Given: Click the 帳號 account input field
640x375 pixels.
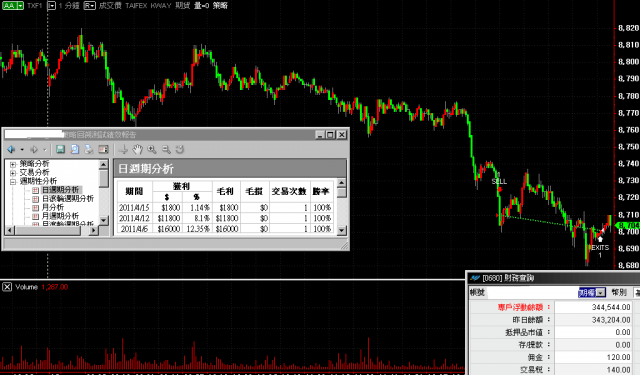Looking at the screenshot, I should [533, 293].
